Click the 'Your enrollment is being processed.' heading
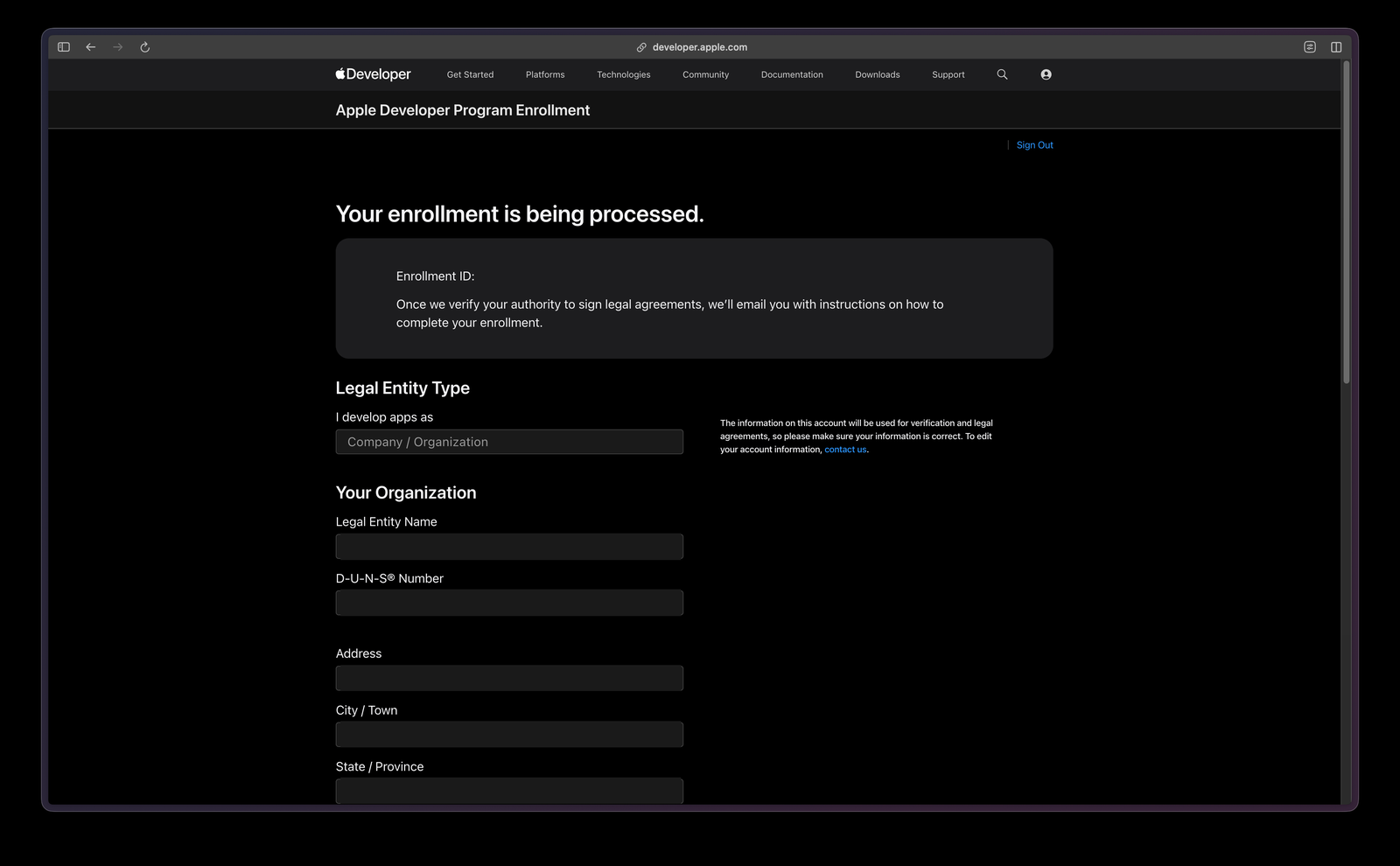 point(520,214)
